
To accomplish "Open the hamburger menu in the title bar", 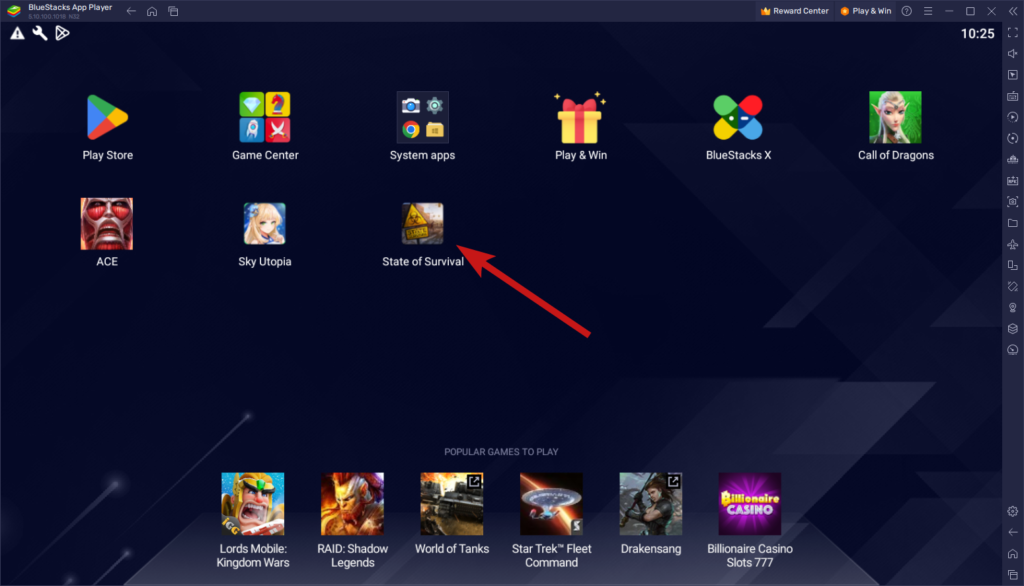I will point(927,11).
